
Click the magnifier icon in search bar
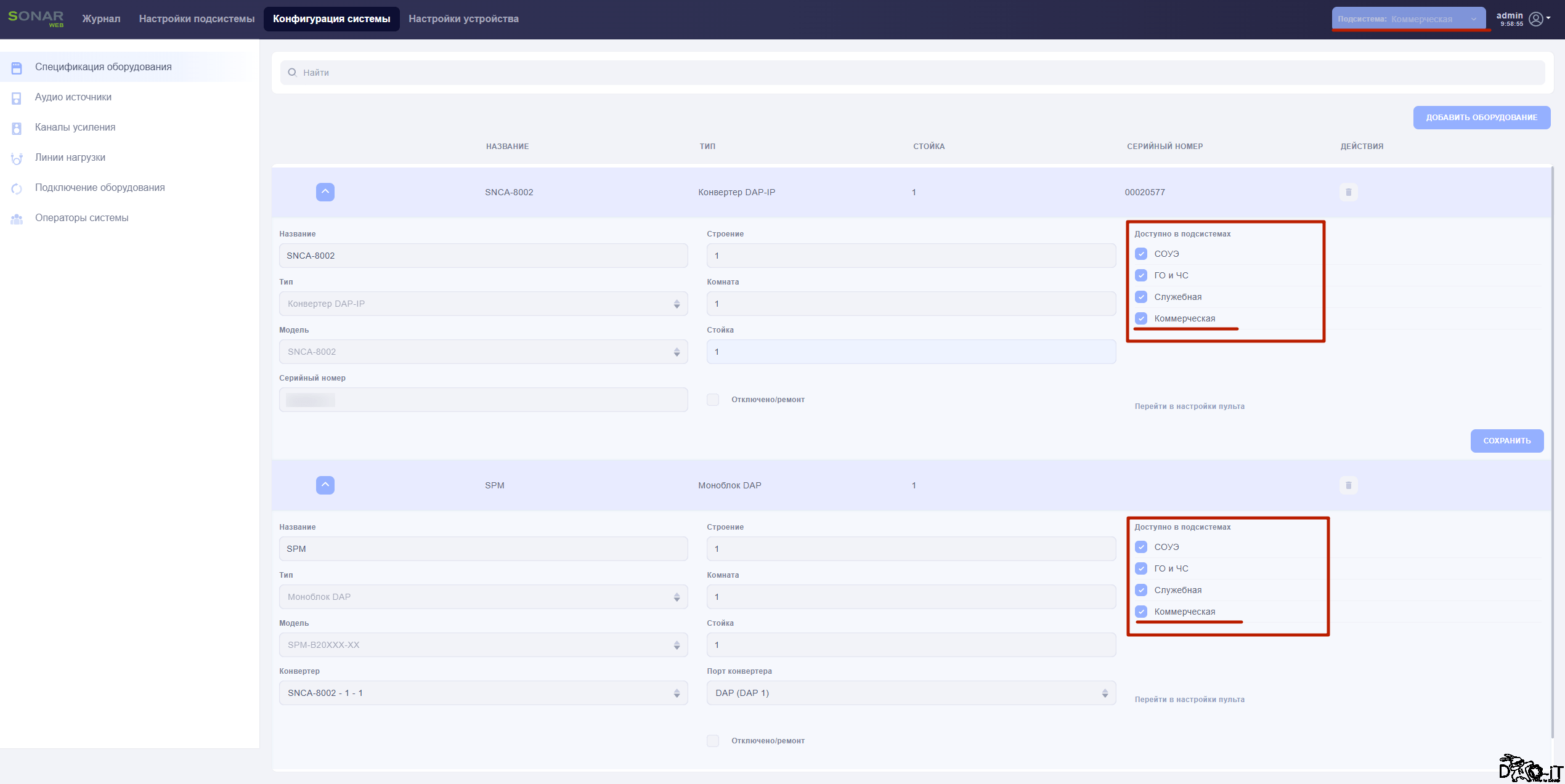(x=292, y=73)
